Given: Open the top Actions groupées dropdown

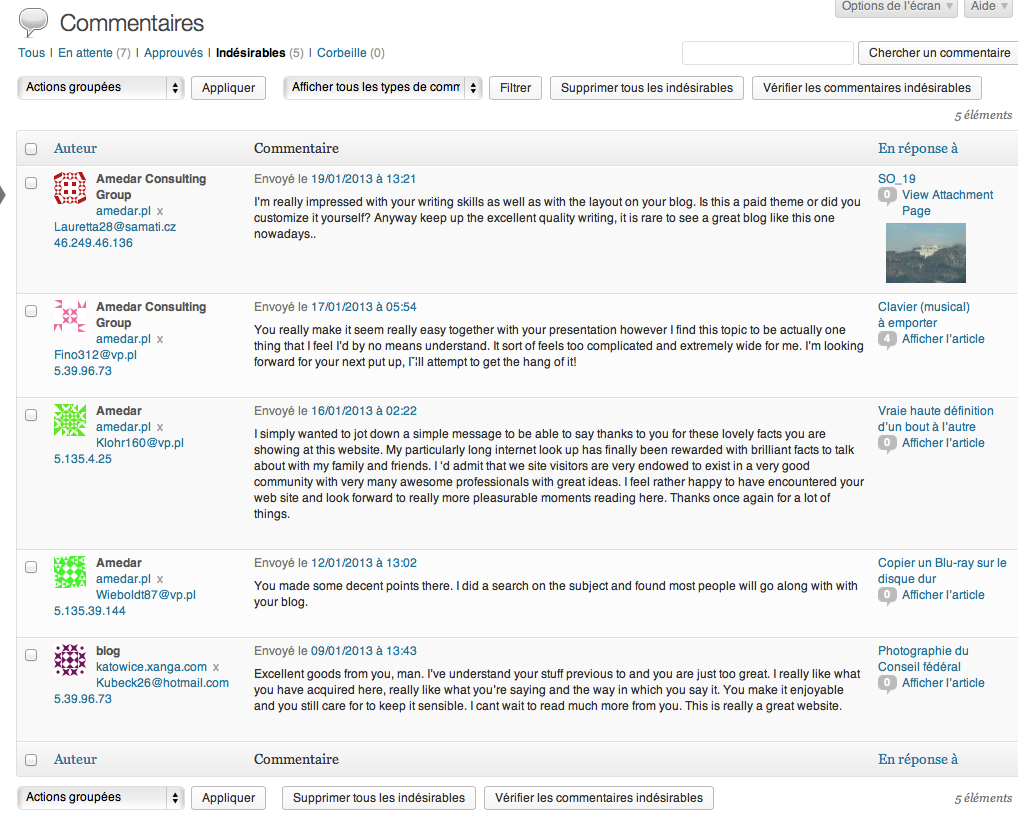Looking at the screenshot, I should click(101, 88).
